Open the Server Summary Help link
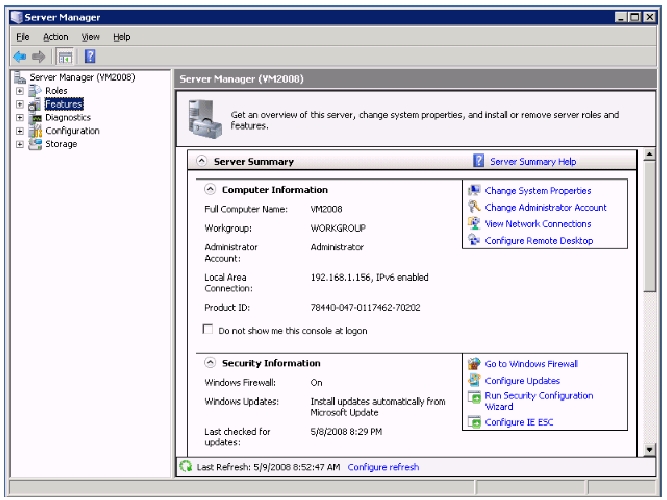Image resolution: width=667 pixels, height=500 pixels. click(533, 162)
